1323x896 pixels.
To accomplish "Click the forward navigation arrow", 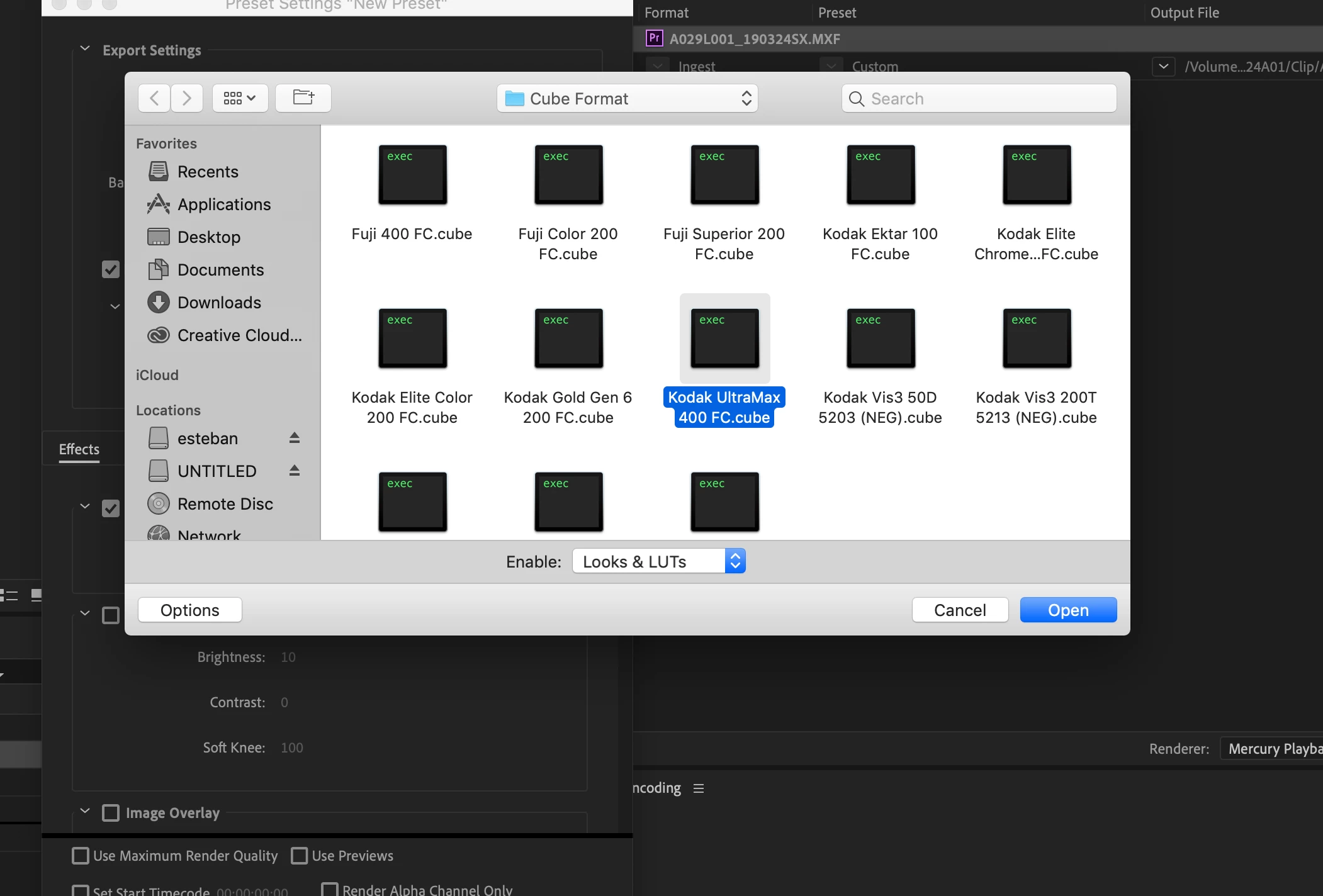I will [x=187, y=98].
